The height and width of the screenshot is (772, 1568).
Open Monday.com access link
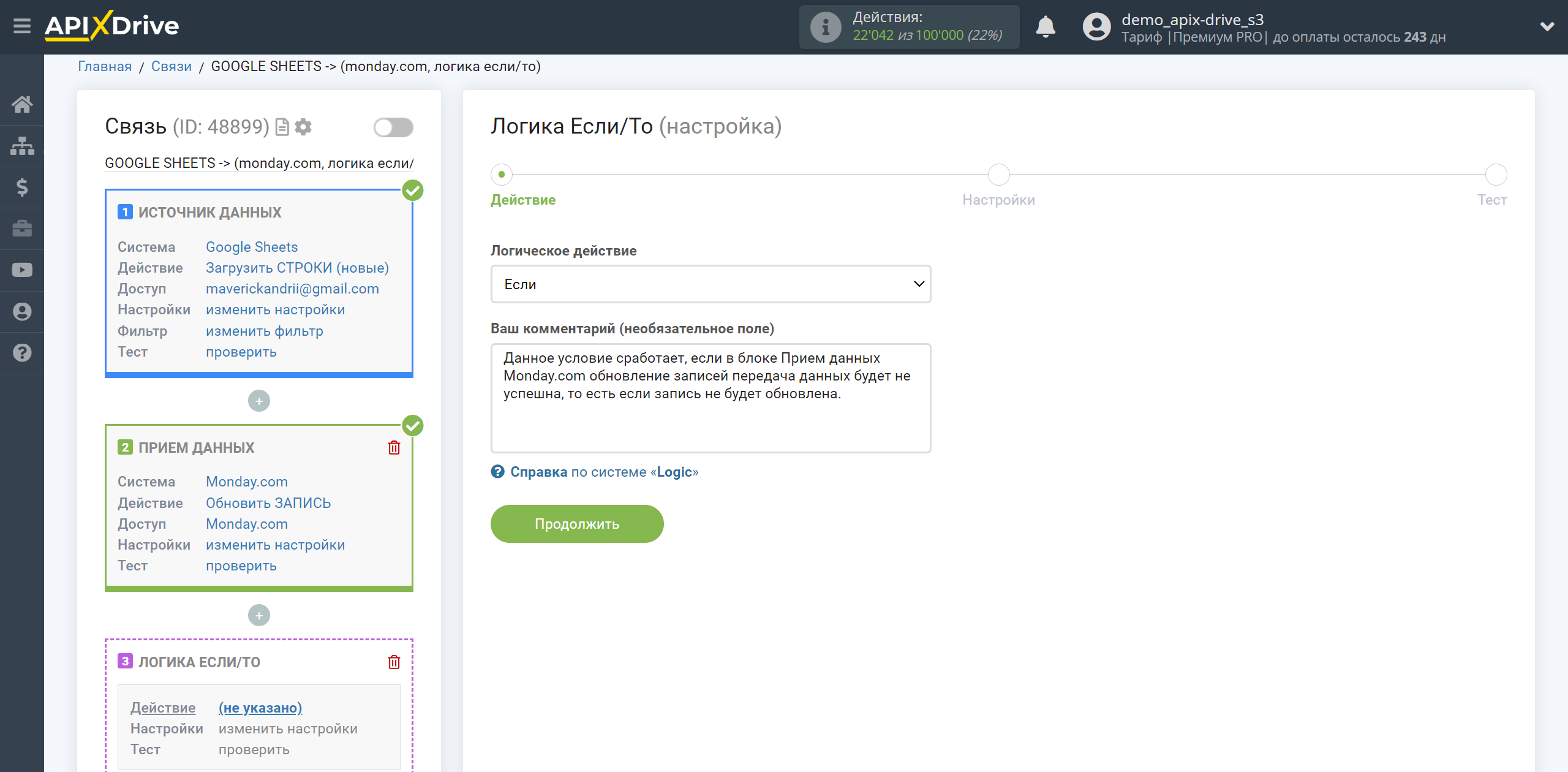point(247,524)
